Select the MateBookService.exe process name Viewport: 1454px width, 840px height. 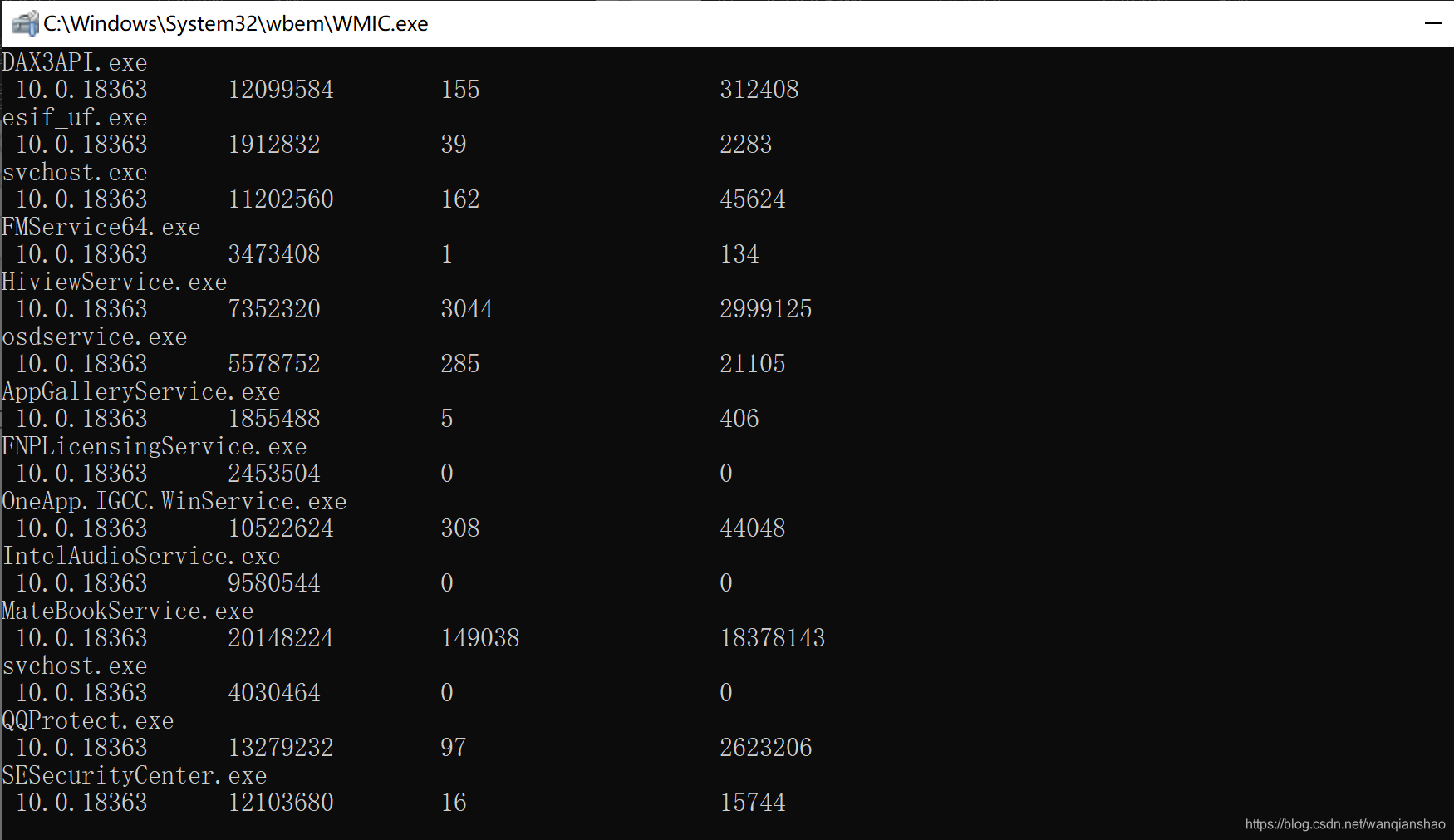[x=128, y=611]
